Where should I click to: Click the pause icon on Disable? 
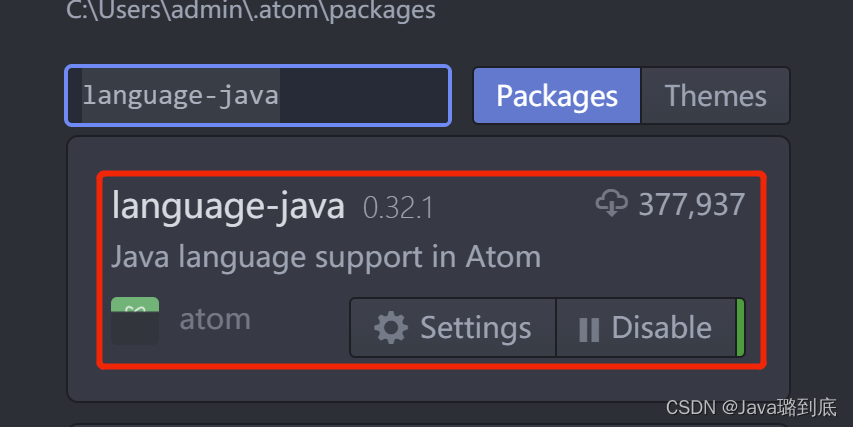(589, 330)
